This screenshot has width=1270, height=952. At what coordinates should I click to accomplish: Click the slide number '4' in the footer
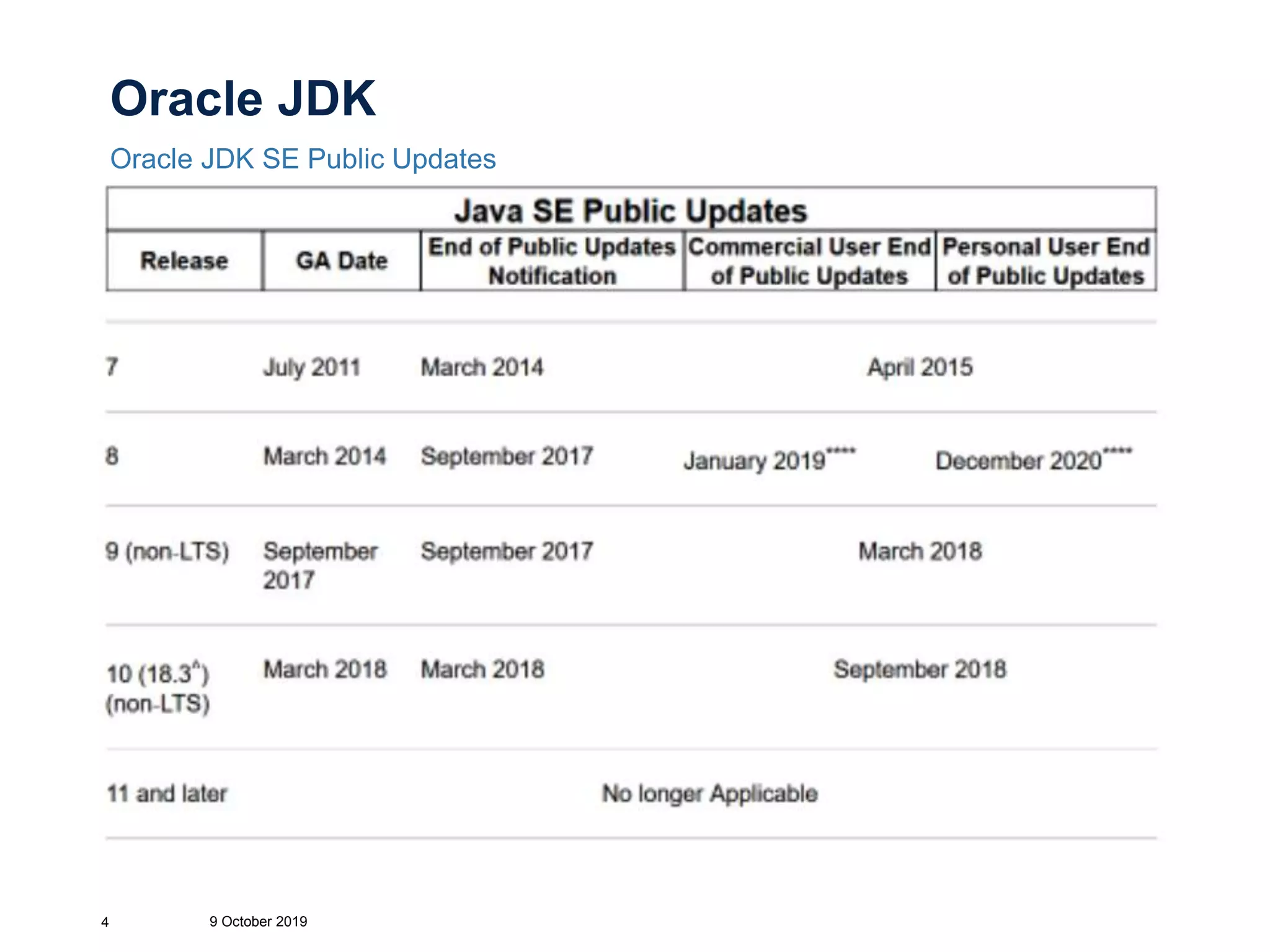[x=105, y=922]
